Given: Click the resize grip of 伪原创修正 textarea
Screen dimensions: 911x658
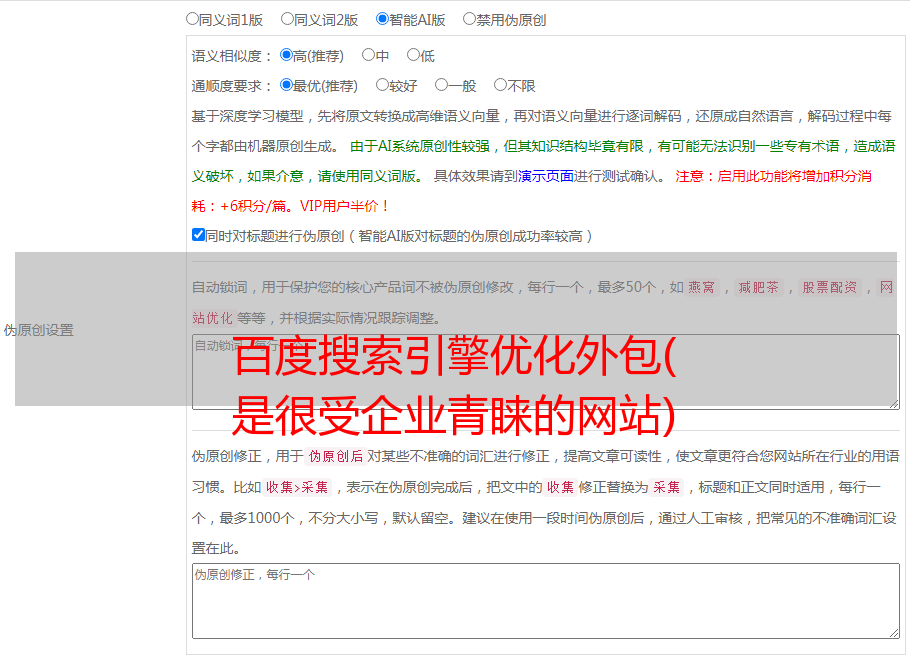Looking at the screenshot, I should point(894,632).
